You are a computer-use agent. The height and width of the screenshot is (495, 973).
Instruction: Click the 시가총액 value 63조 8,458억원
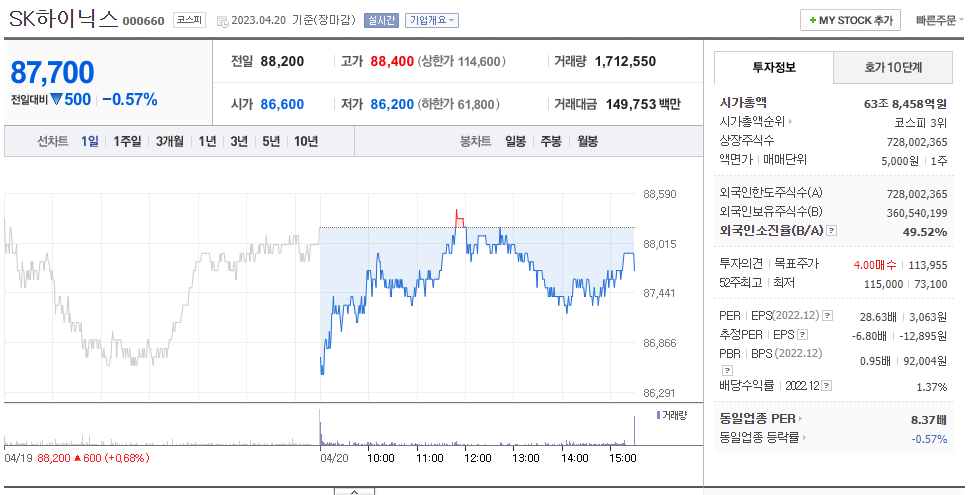click(x=905, y=104)
